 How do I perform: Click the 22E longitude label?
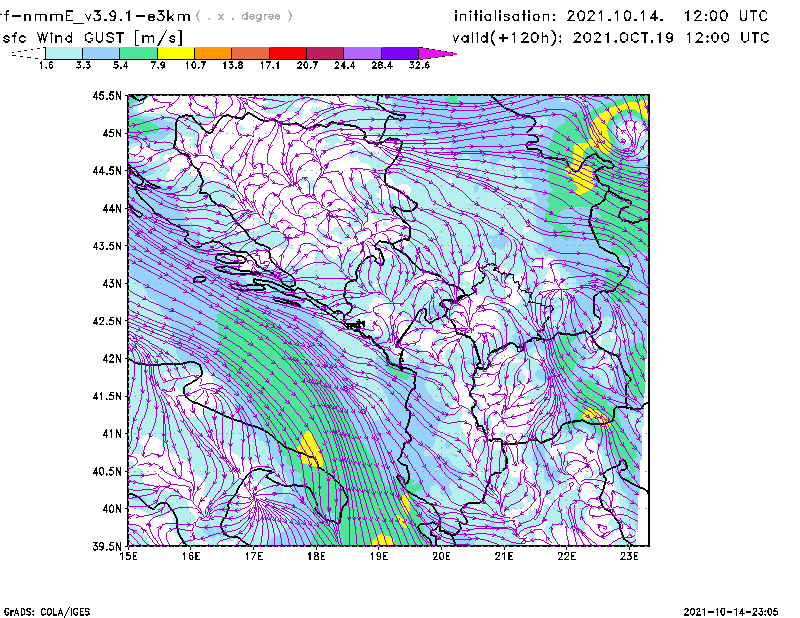[x=566, y=556]
